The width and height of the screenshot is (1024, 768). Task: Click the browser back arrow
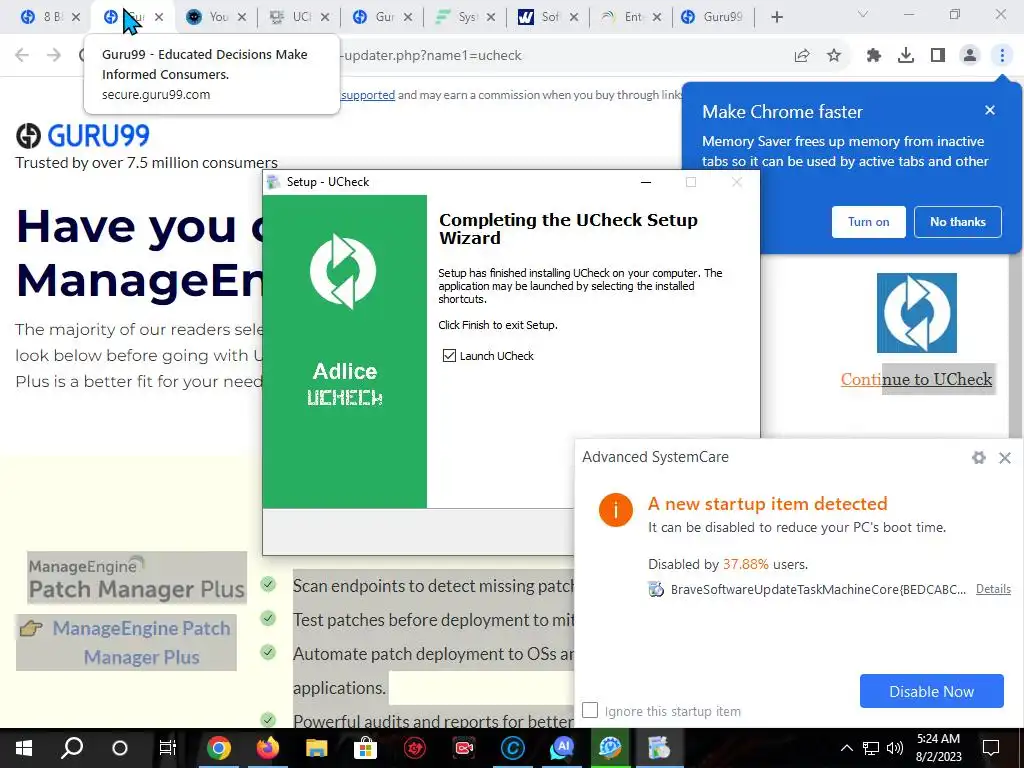tap(22, 55)
